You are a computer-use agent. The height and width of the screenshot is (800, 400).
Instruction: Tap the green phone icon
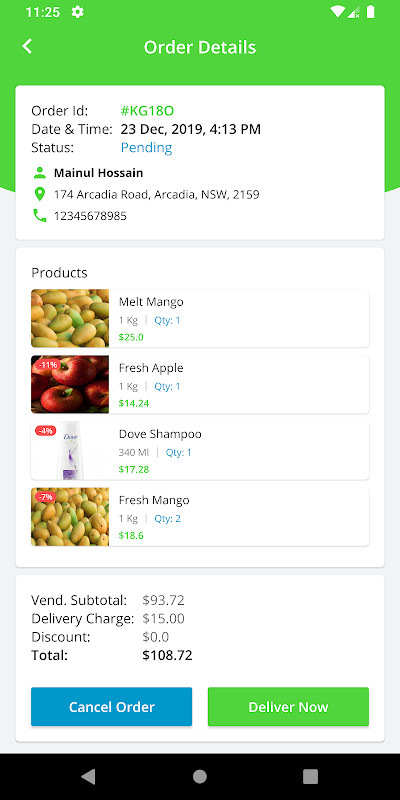tap(39, 216)
